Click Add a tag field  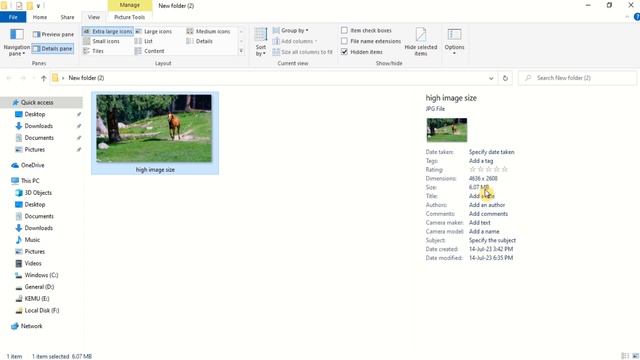point(481,161)
